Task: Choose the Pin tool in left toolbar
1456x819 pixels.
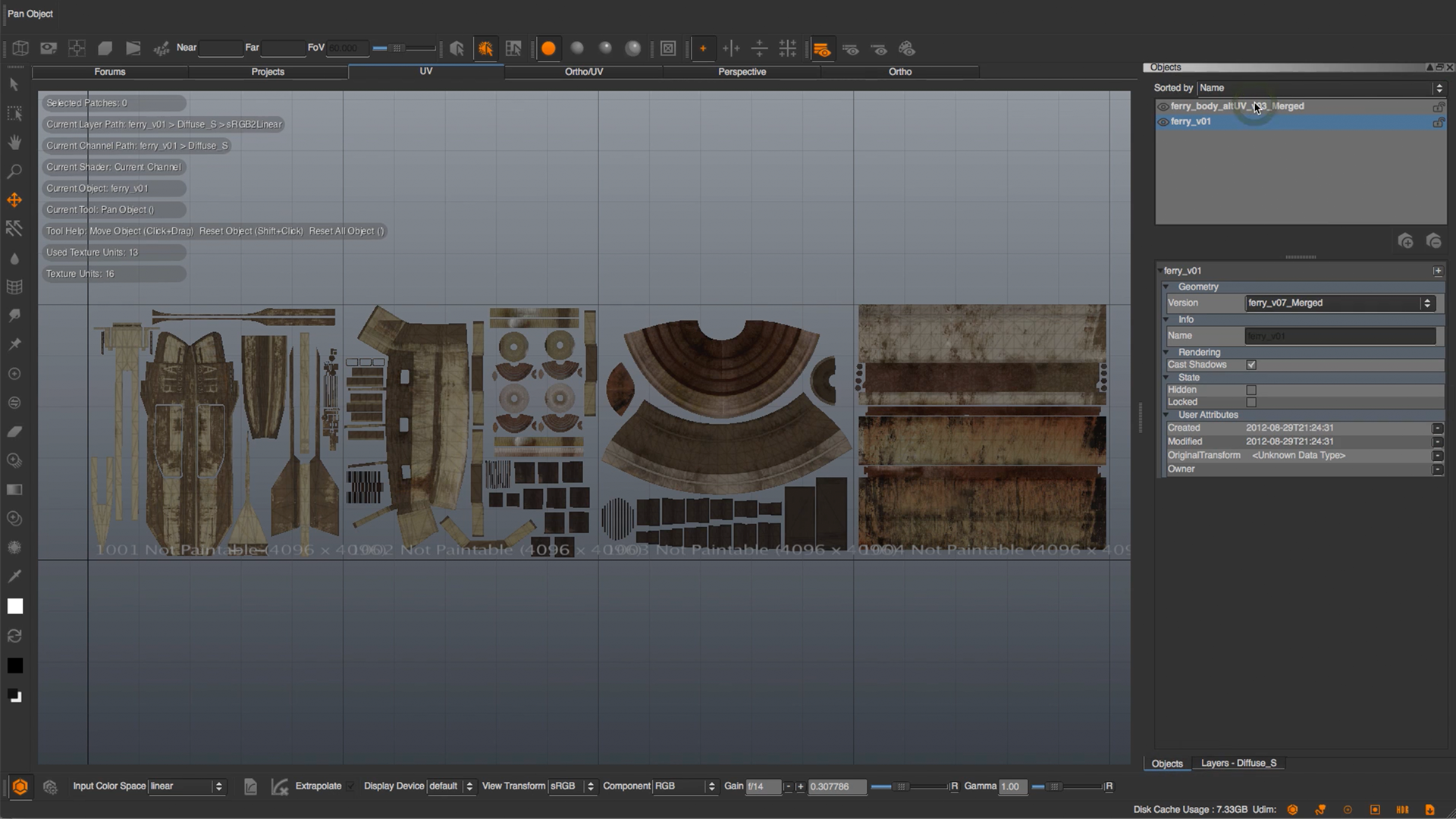Action: (x=14, y=344)
